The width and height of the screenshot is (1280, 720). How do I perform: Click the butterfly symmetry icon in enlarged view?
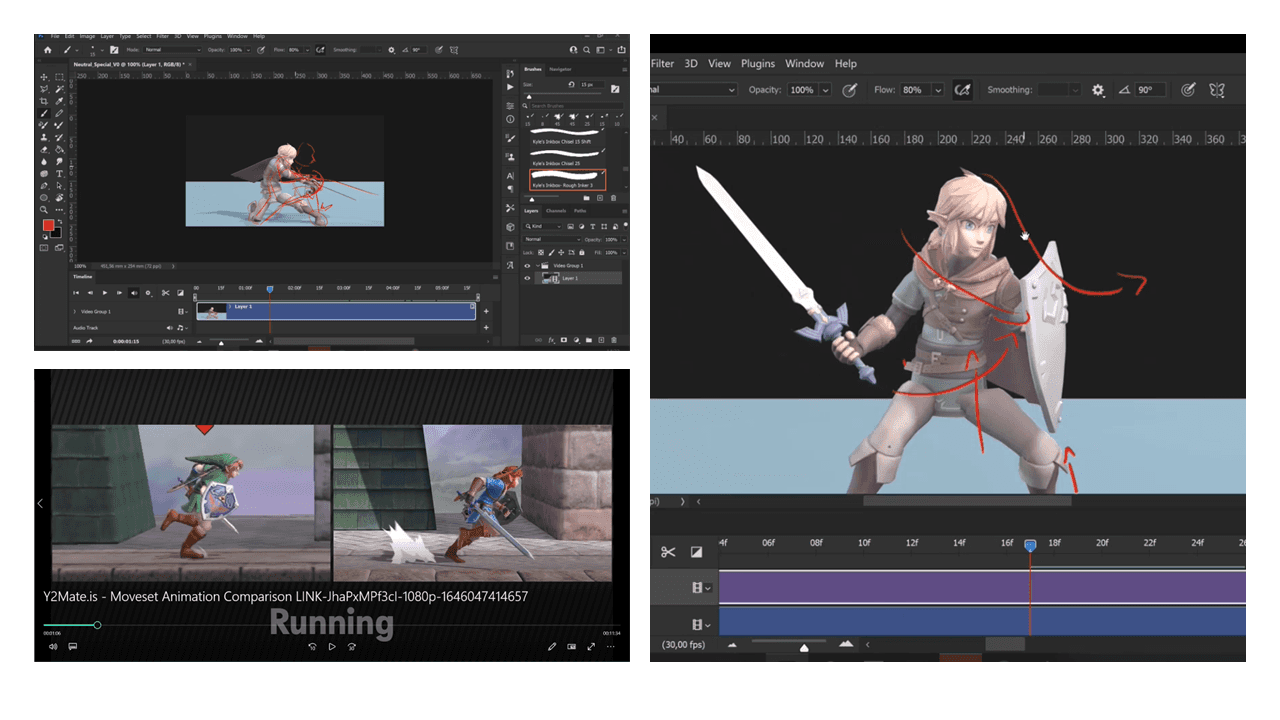pyautogui.click(x=1217, y=90)
